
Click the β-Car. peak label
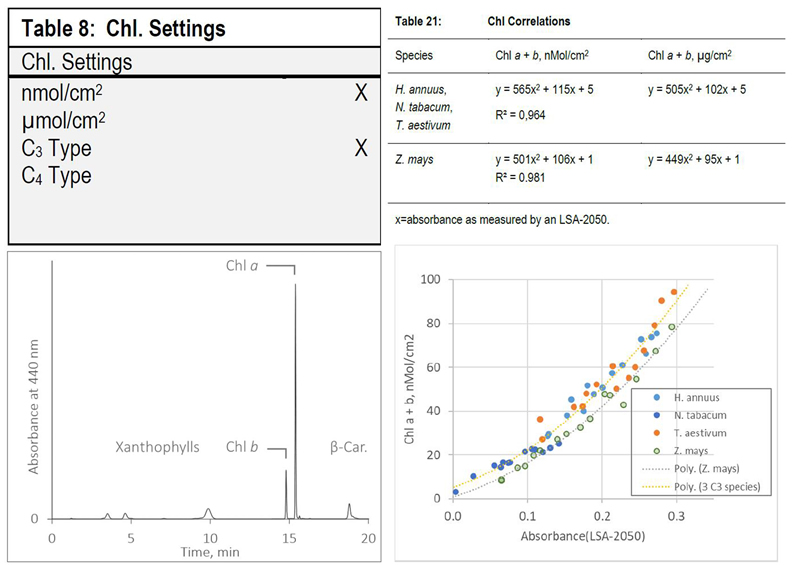click(x=349, y=447)
